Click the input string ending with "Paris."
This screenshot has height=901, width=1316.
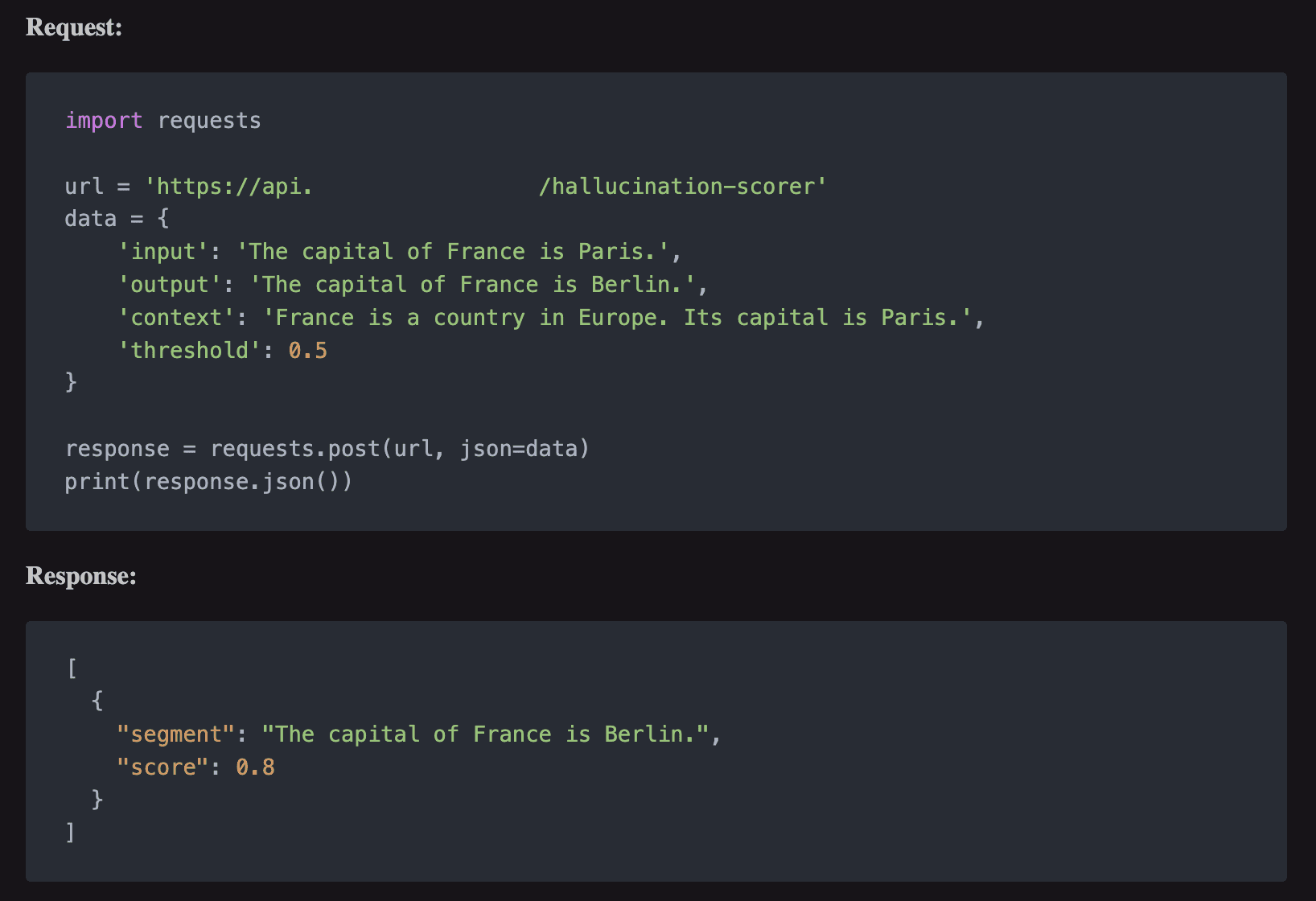tap(453, 252)
